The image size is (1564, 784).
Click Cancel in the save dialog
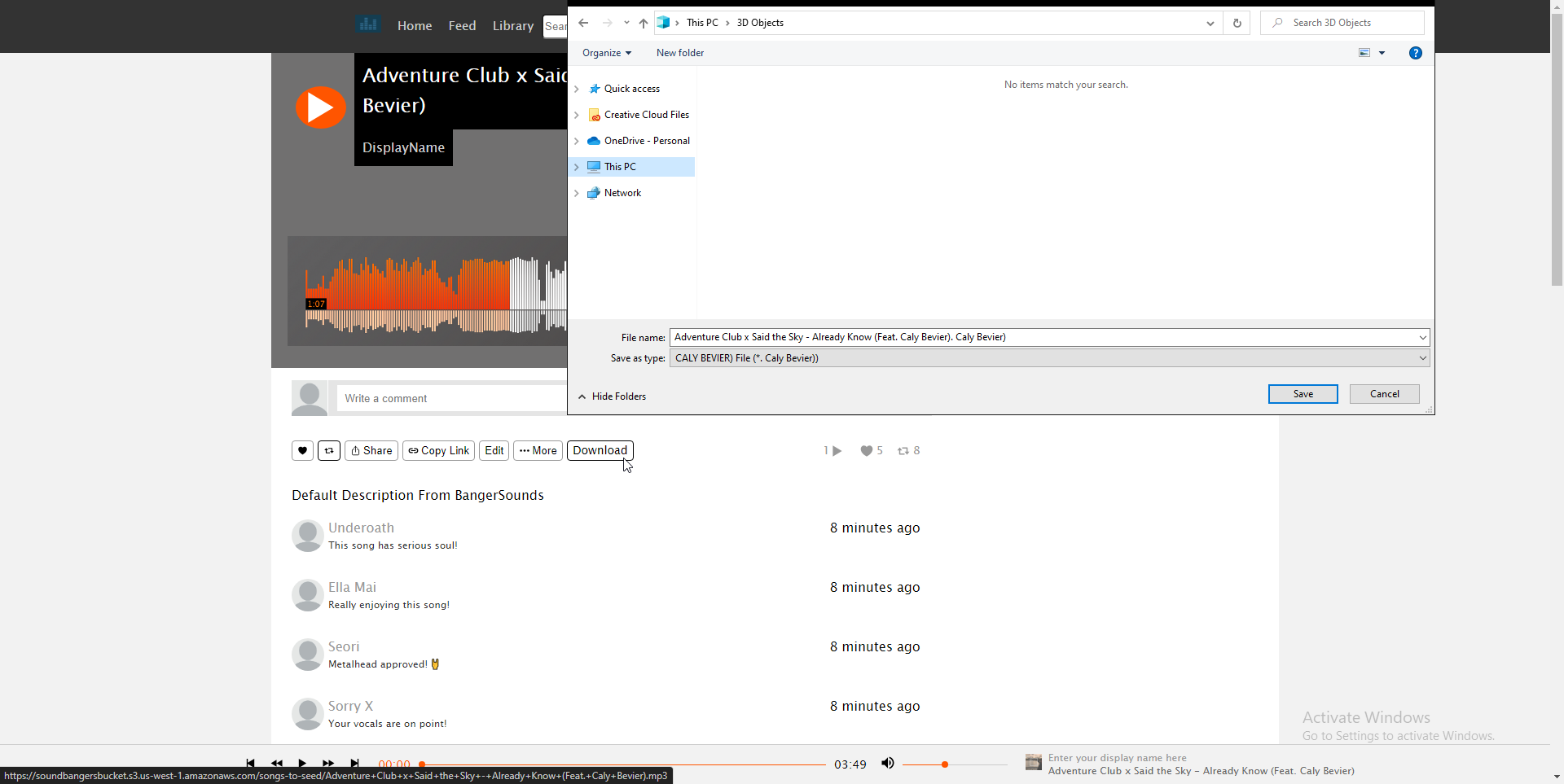pos(1384,394)
